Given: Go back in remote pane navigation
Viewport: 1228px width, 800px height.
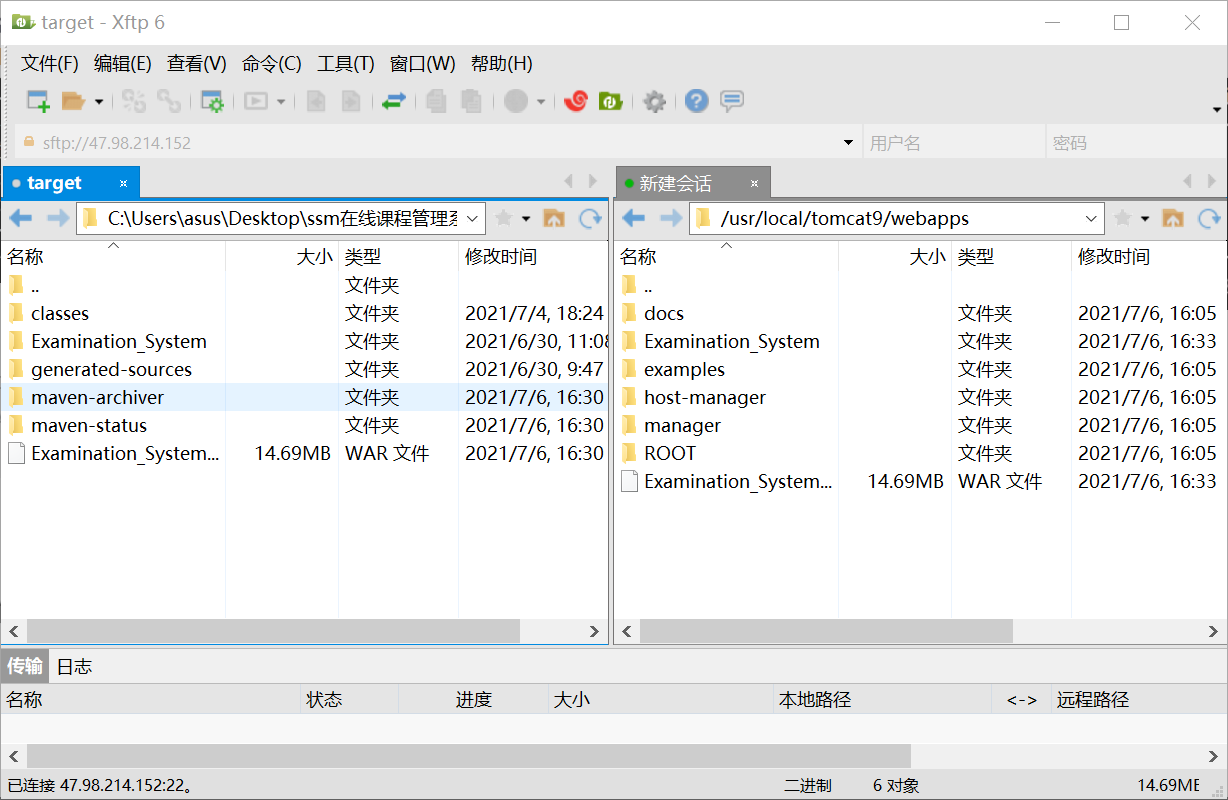Looking at the screenshot, I should (x=633, y=218).
